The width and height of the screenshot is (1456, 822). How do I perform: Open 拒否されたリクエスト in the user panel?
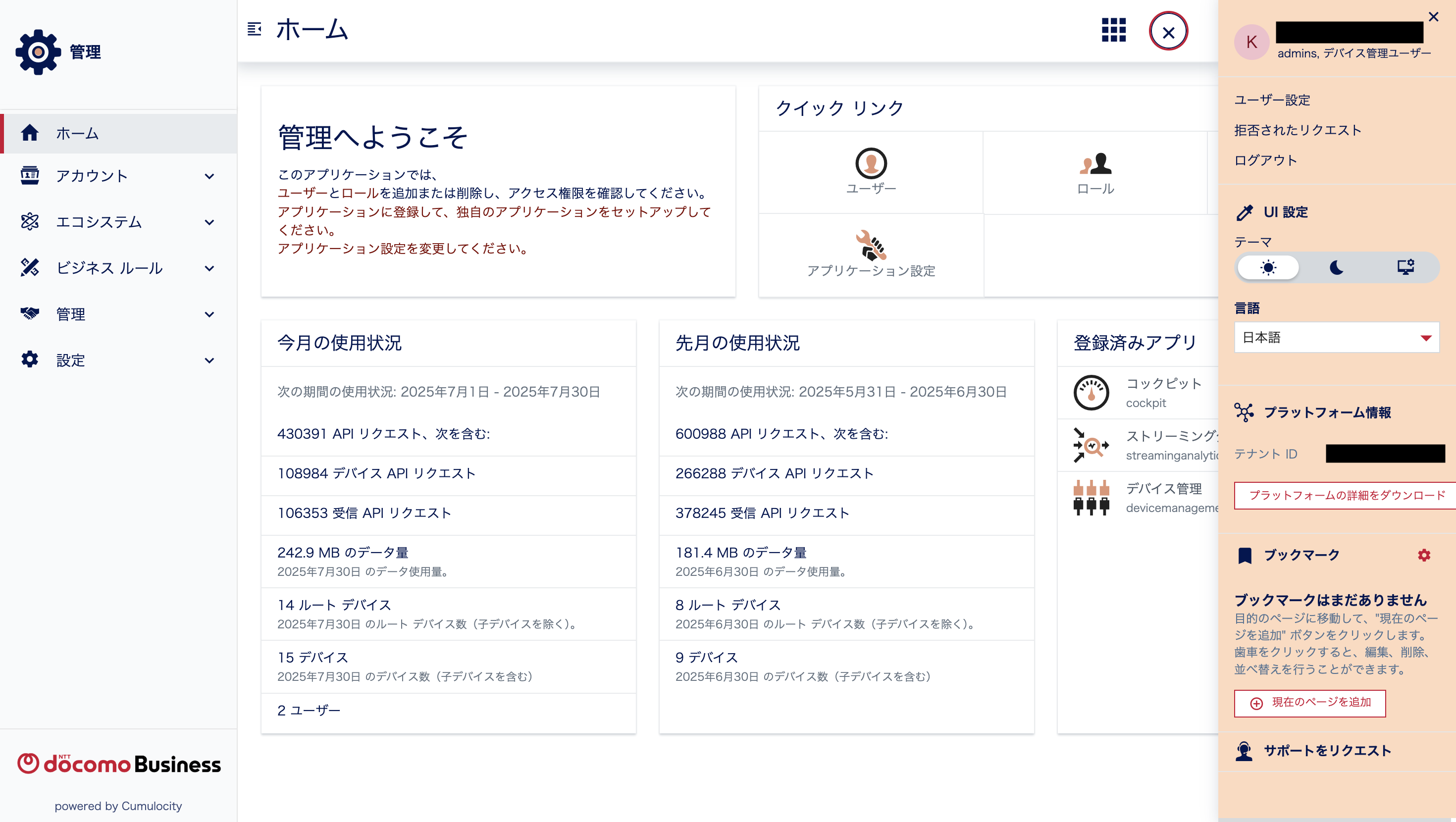(1298, 130)
